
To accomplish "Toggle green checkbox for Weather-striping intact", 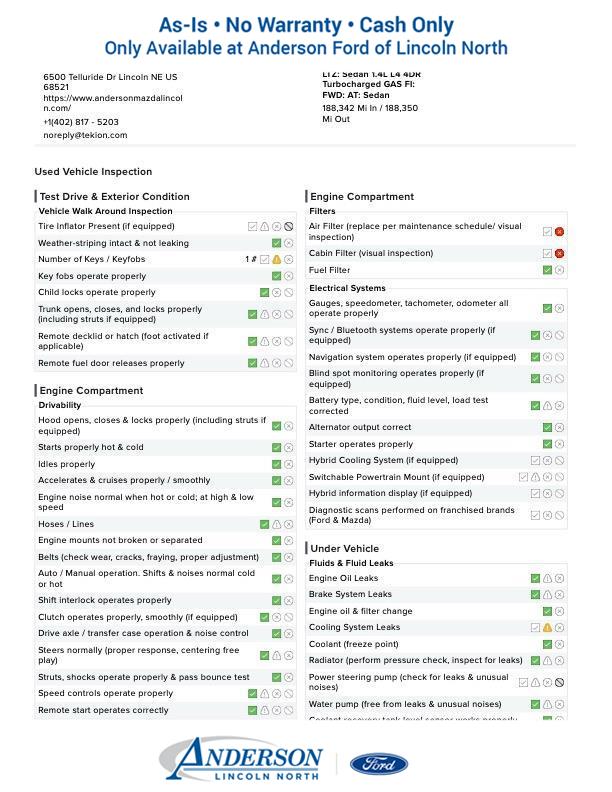I will point(277,243).
